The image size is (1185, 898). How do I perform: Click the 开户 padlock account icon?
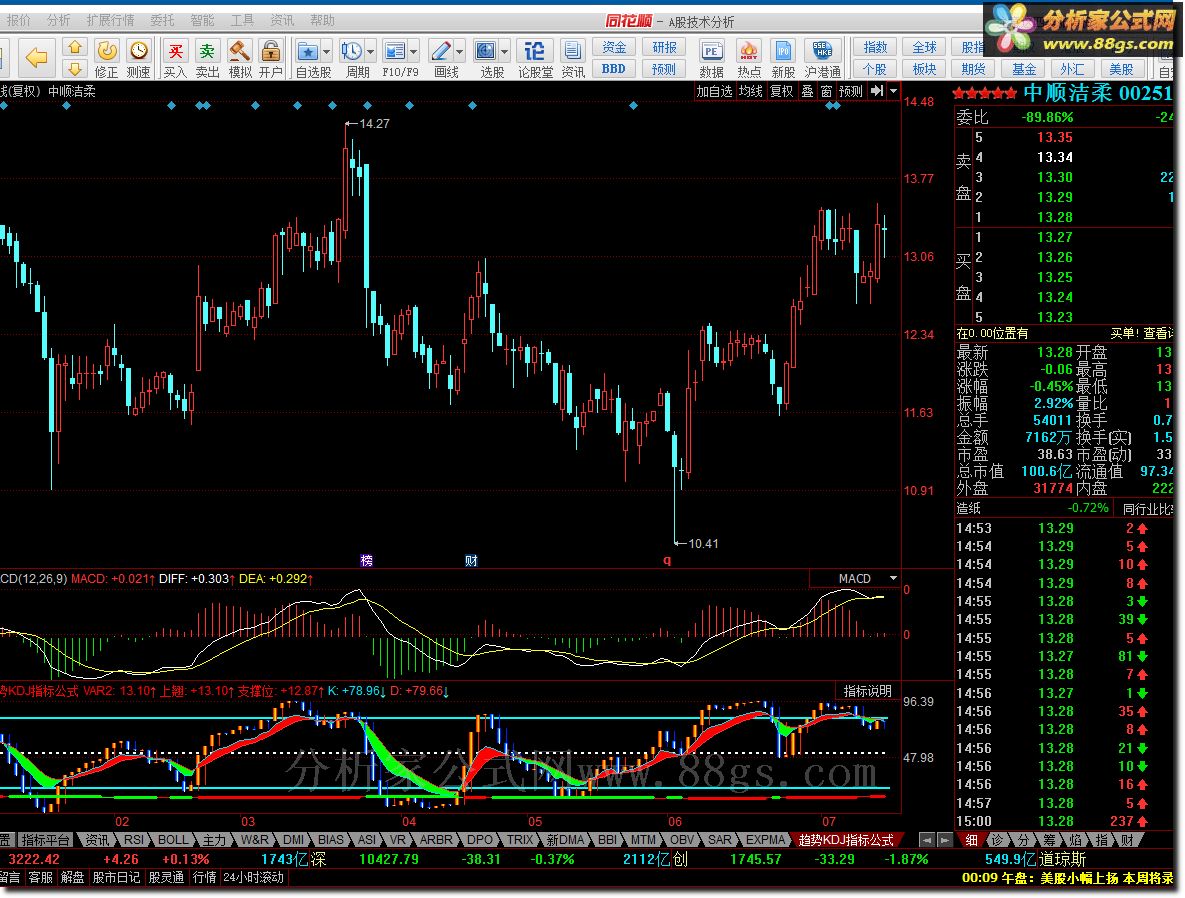coord(271,51)
